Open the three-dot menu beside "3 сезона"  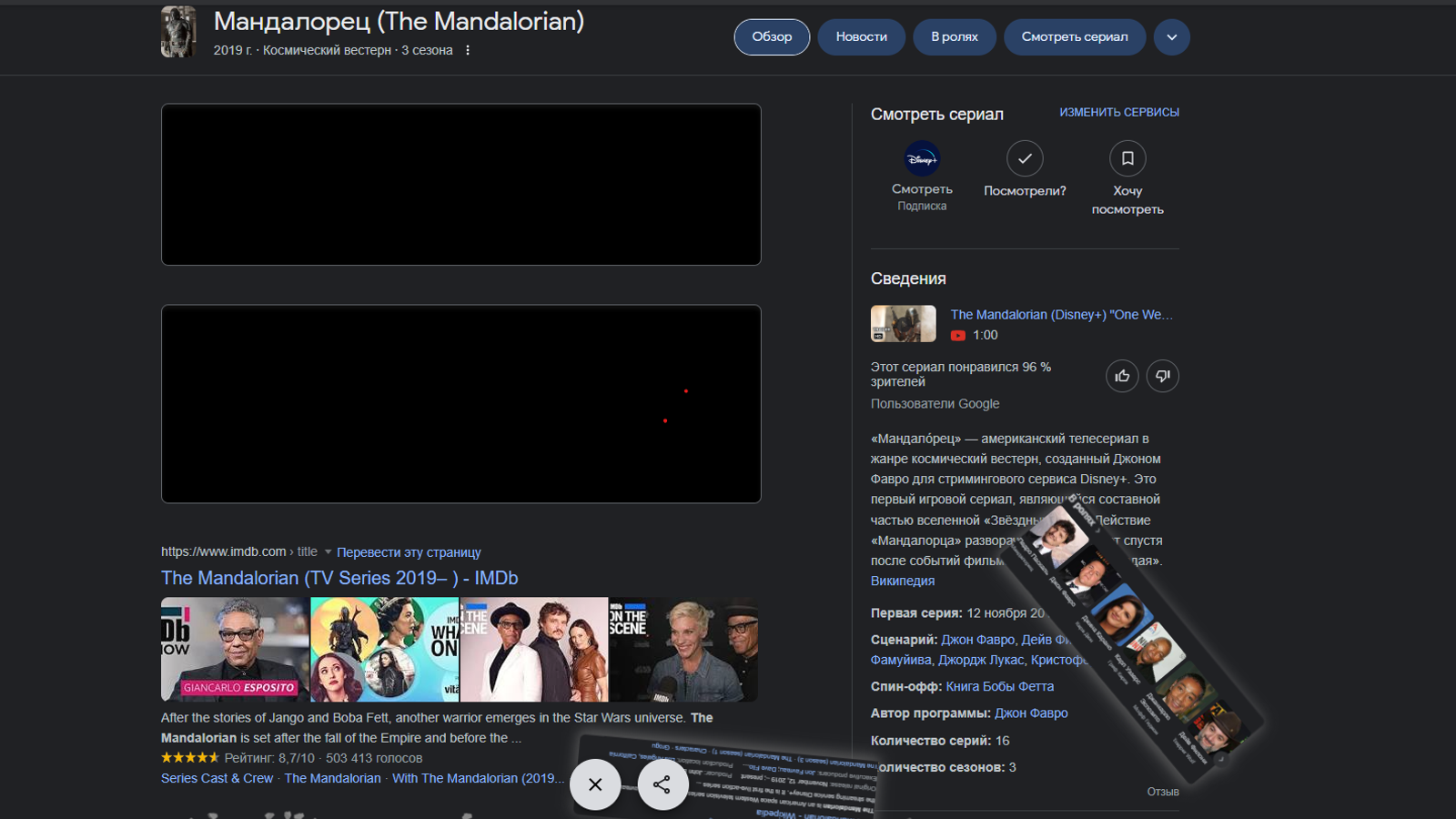coord(468,51)
